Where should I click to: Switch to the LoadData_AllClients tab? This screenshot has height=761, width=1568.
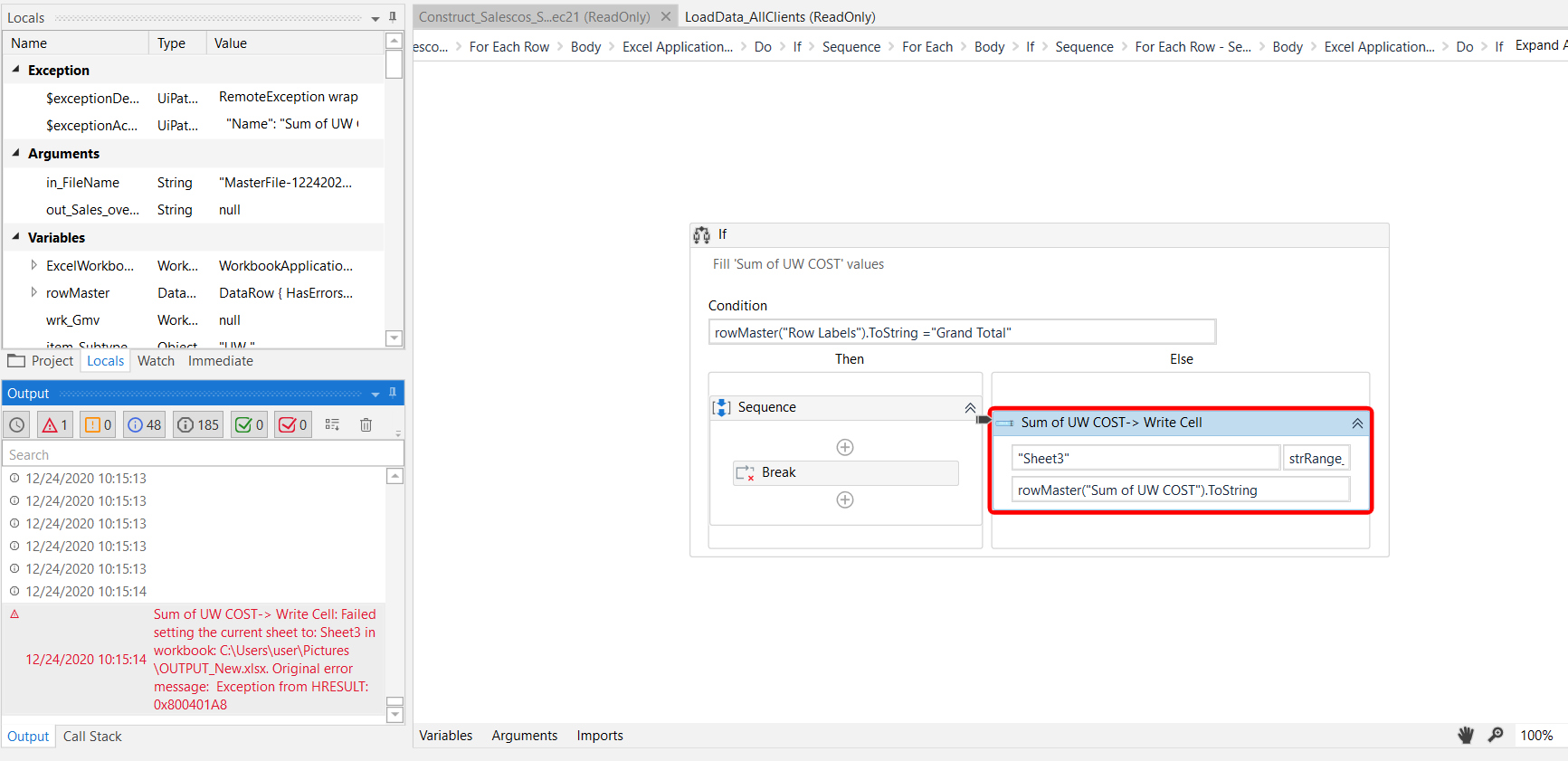(780, 16)
